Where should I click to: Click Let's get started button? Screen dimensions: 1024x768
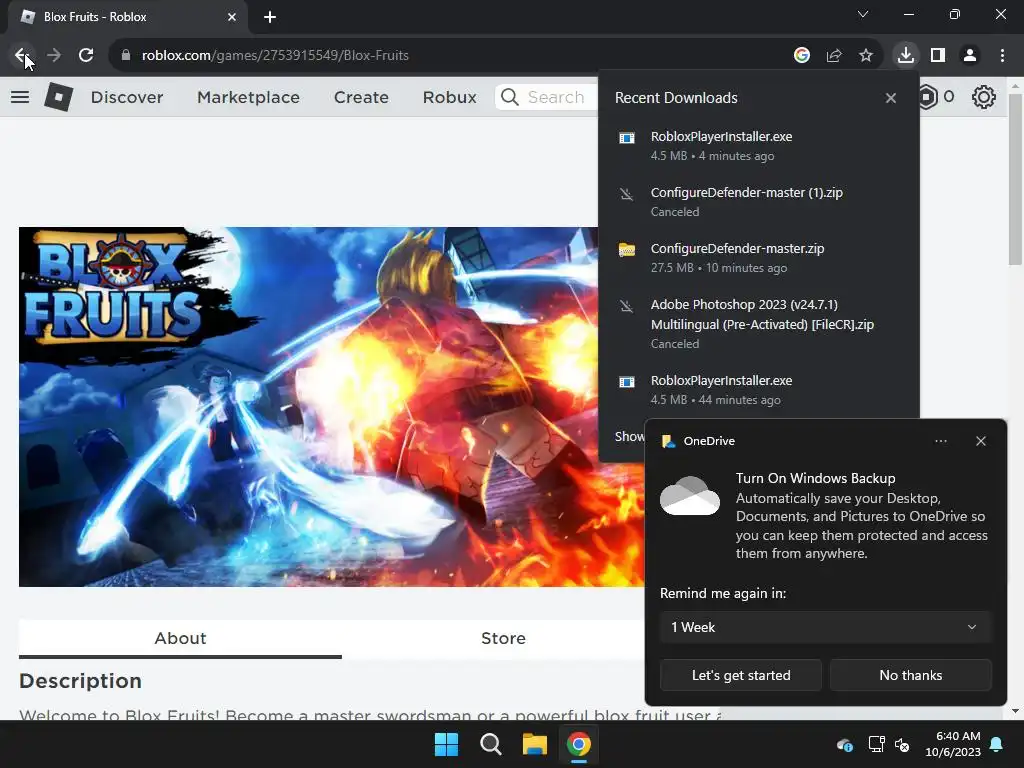(x=741, y=675)
